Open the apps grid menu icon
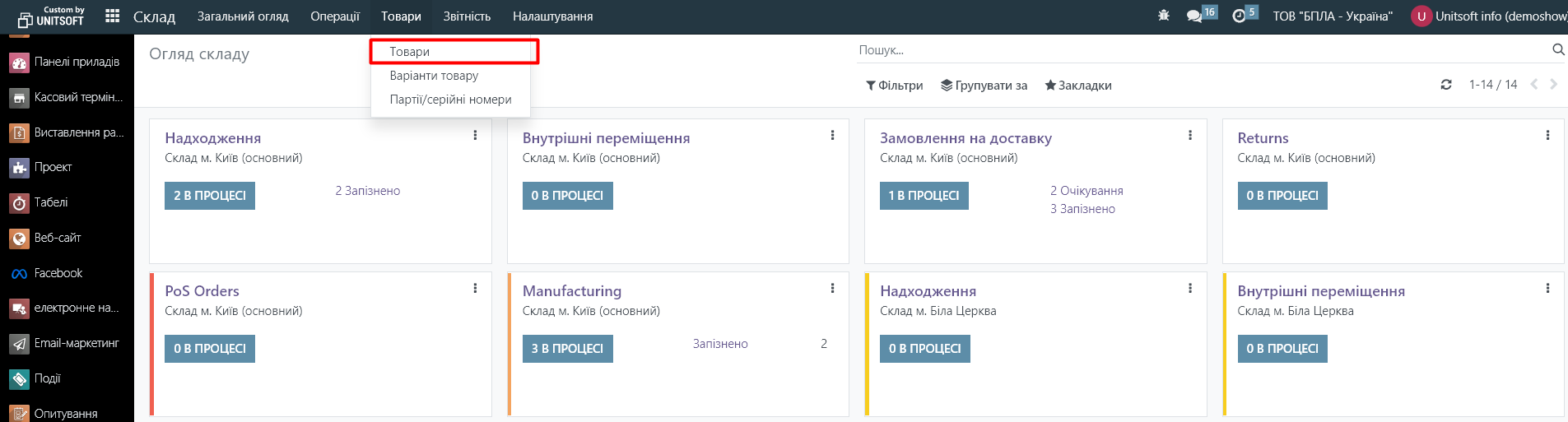 113,16
